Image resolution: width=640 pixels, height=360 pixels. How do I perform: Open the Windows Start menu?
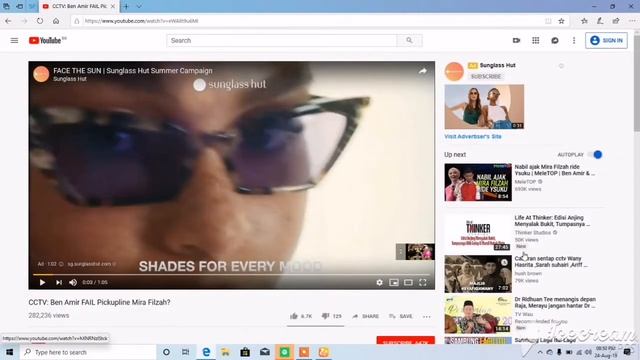coord(9,352)
